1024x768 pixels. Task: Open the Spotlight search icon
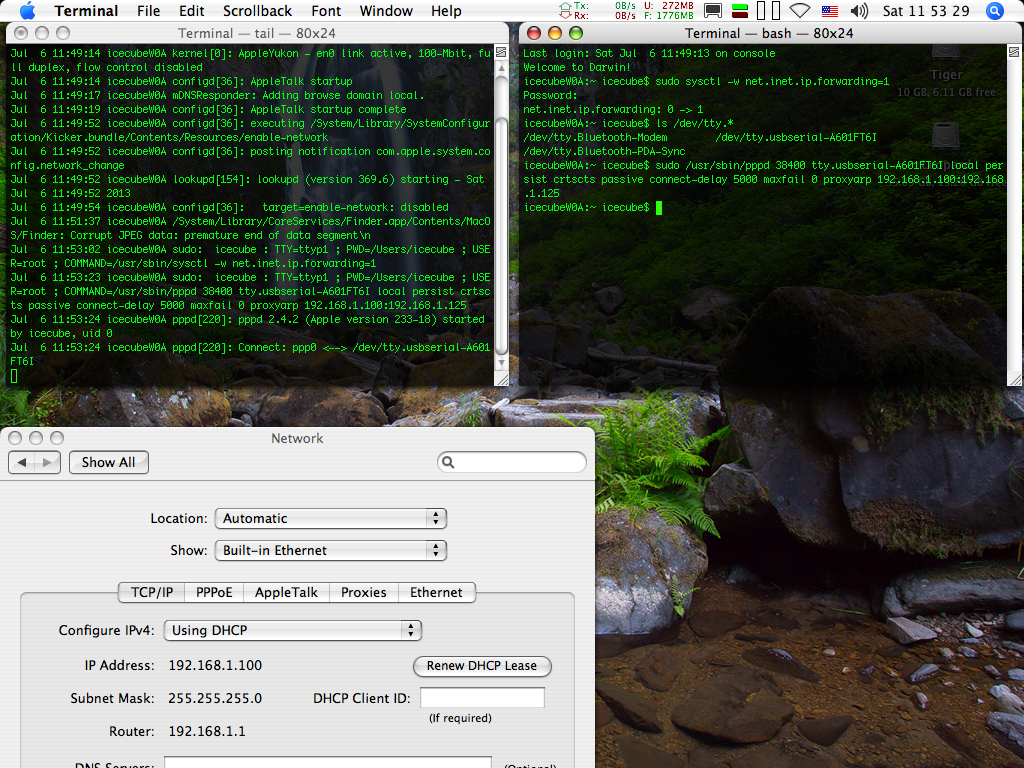(x=995, y=10)
